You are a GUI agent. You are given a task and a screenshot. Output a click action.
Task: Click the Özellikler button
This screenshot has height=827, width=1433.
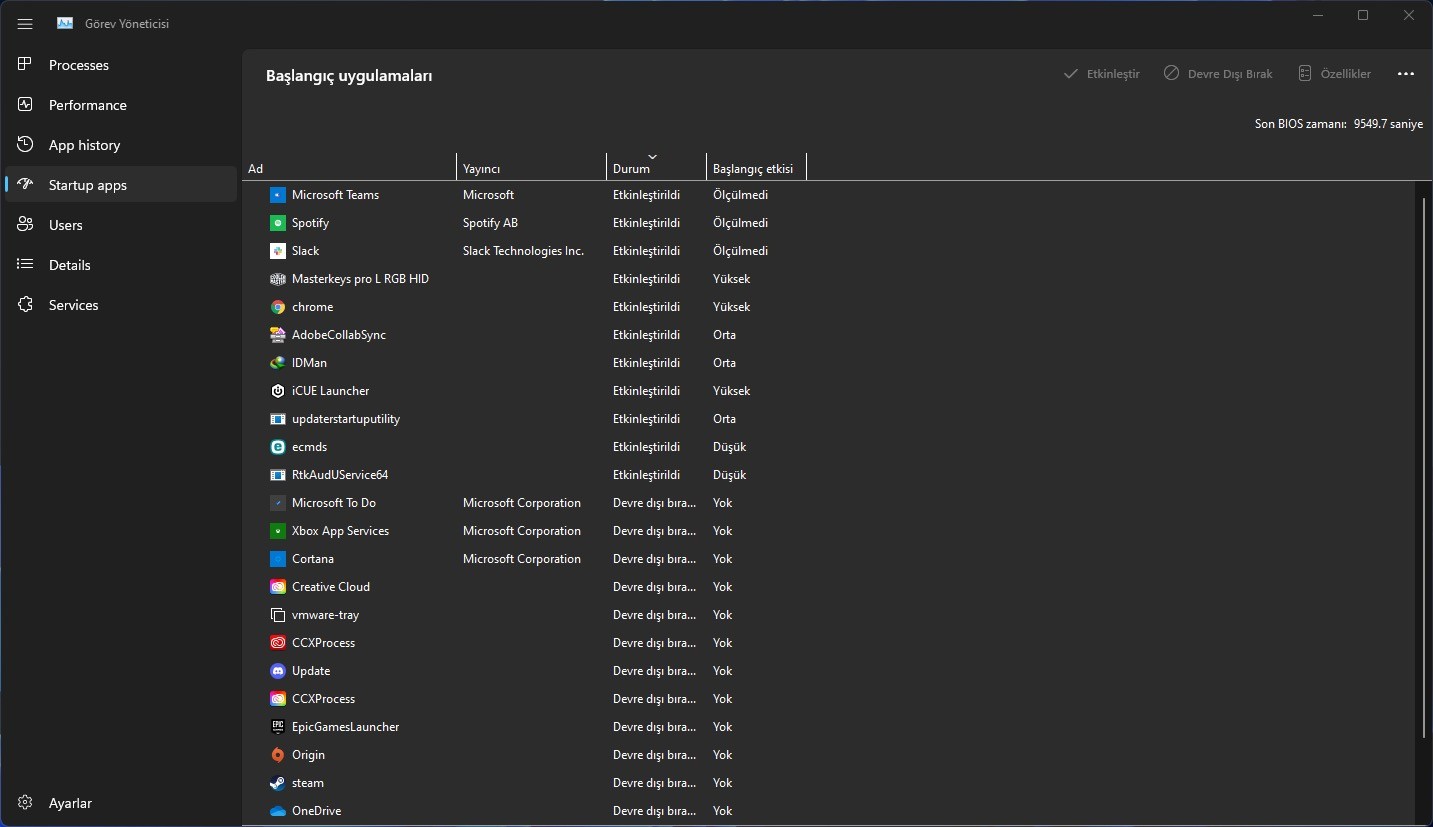point(1334,74)
